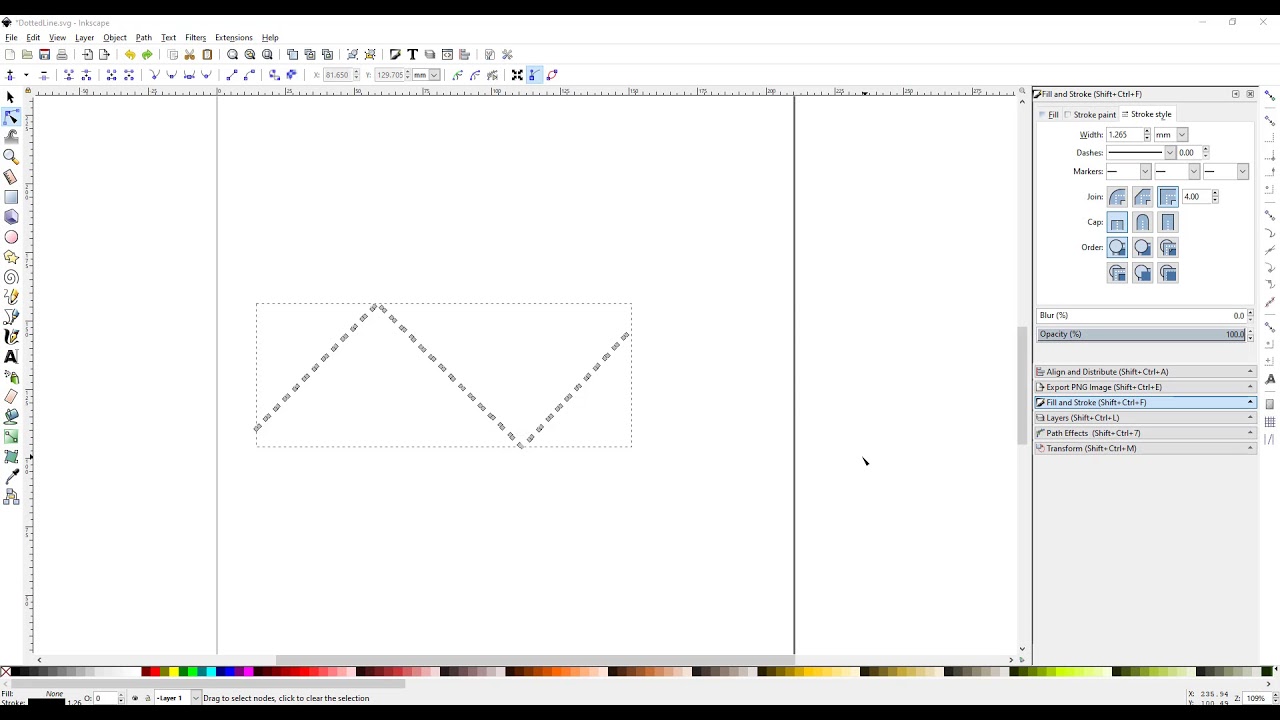Image resolution: width=1280 pixels, height=720 pixels.
Task: Close the Fill and Stroke dialog
Action: pyautogui.click(x=1250, y=94)
